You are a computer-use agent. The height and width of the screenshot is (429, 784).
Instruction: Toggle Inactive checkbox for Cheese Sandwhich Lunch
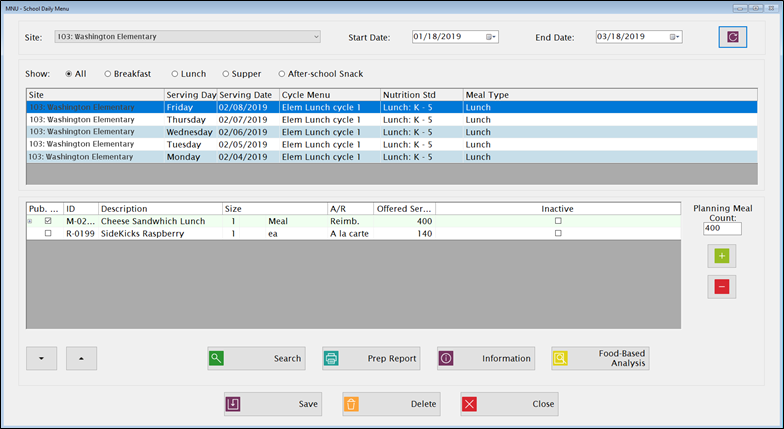558,220
